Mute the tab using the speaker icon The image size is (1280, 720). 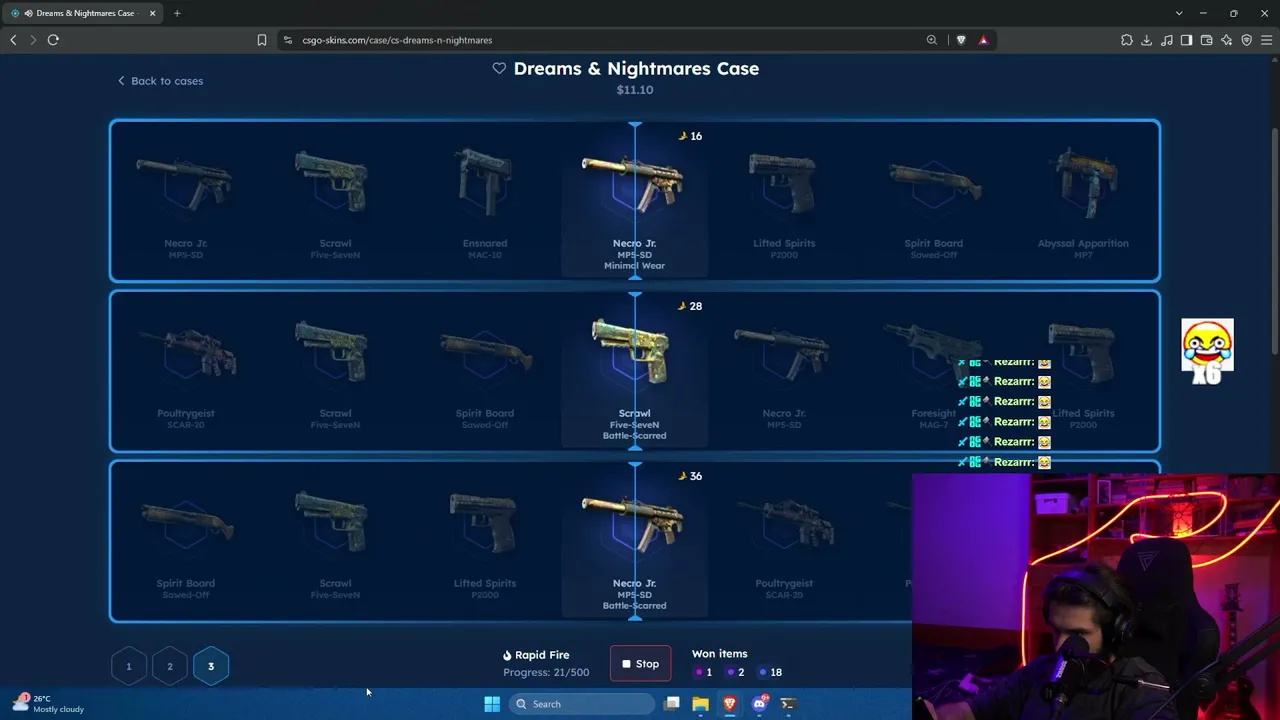pos(27,13)
